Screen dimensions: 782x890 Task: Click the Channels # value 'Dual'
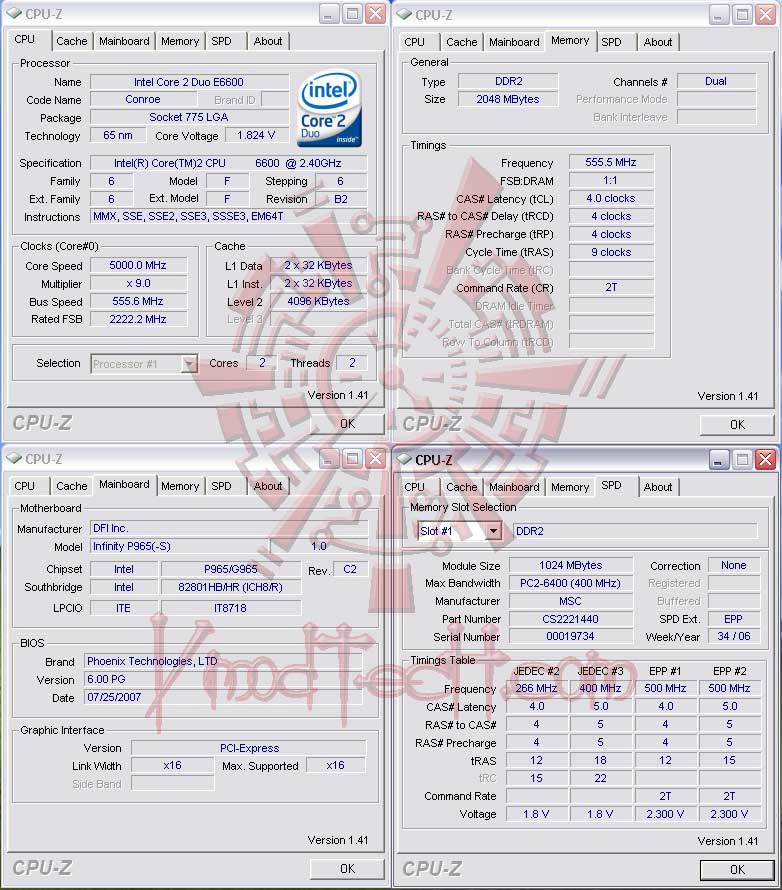pos(716,81)
